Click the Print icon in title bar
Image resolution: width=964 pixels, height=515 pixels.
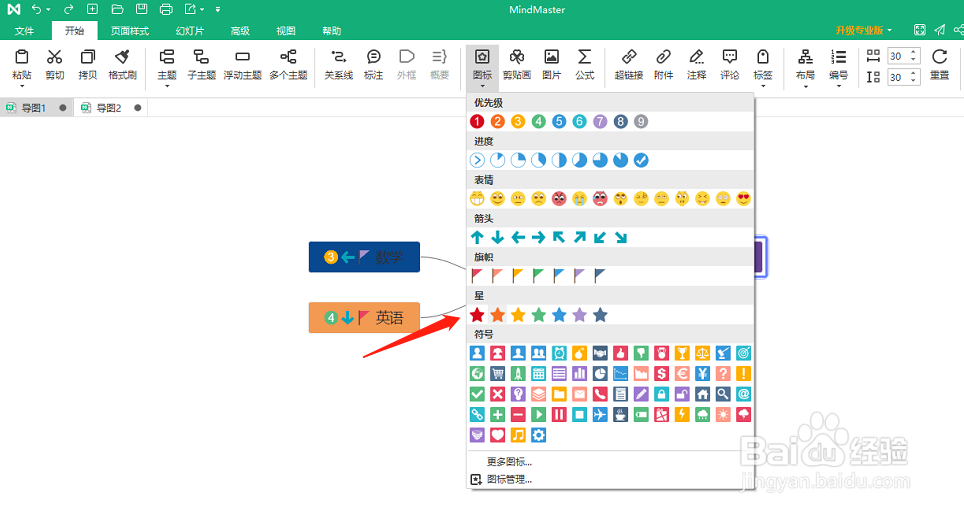(x=166, y=9)
